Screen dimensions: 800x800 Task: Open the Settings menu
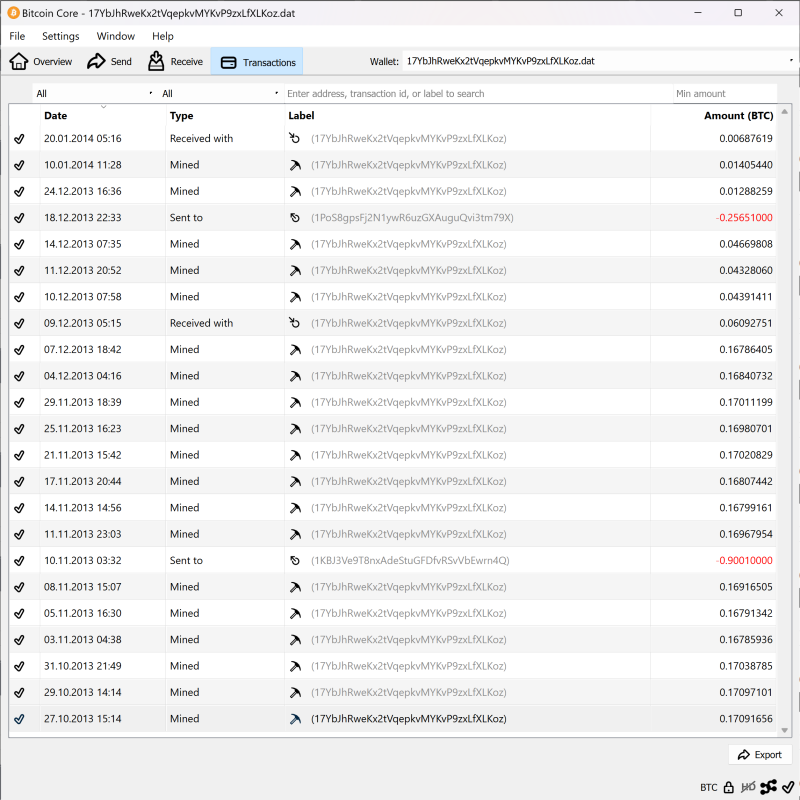point(61,36)
